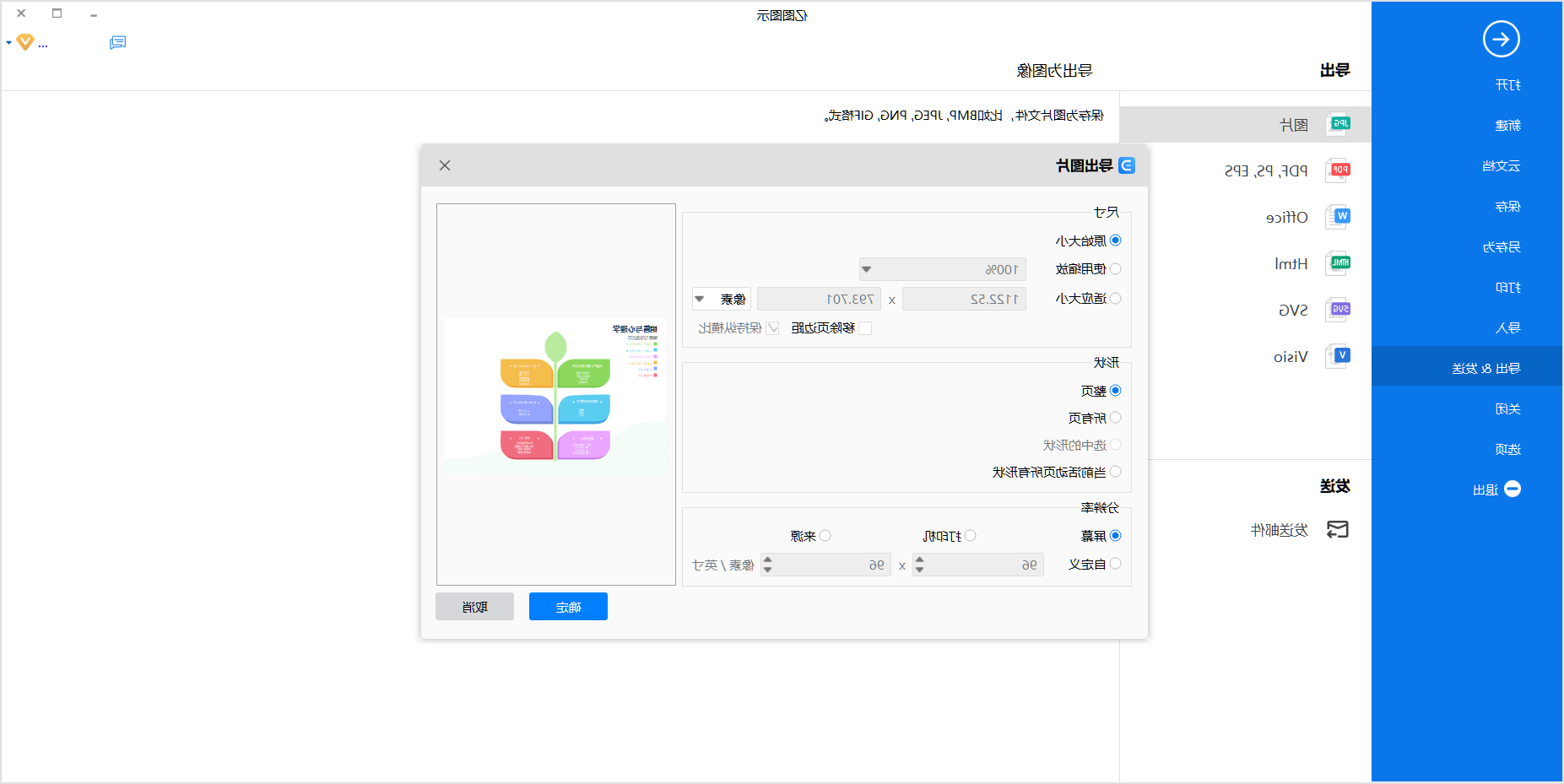This screenshot has height=784, width=1564.
Task: Click the gold VIP diamond icon
Action: [x=25, y=41]
